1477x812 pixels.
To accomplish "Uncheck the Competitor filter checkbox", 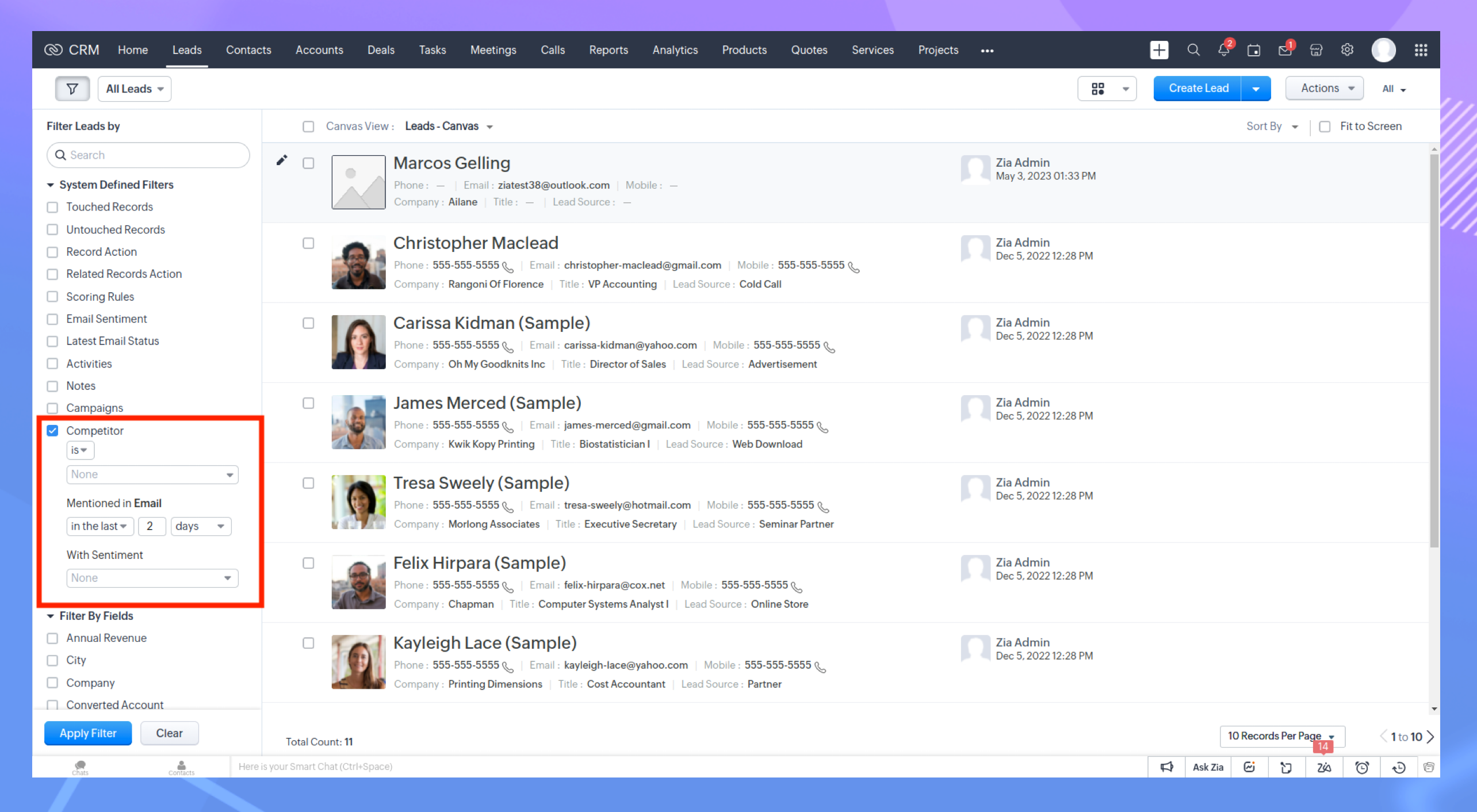I will coord(52,431).
